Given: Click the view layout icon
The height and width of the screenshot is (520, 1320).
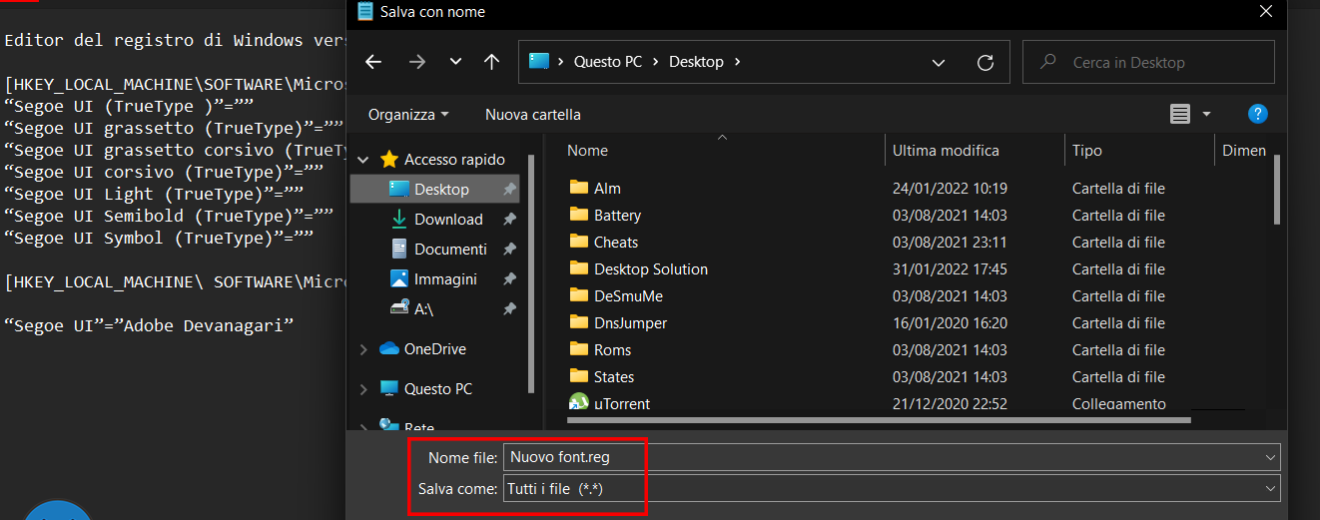Looking at the screenshot, I should 1180,114.
